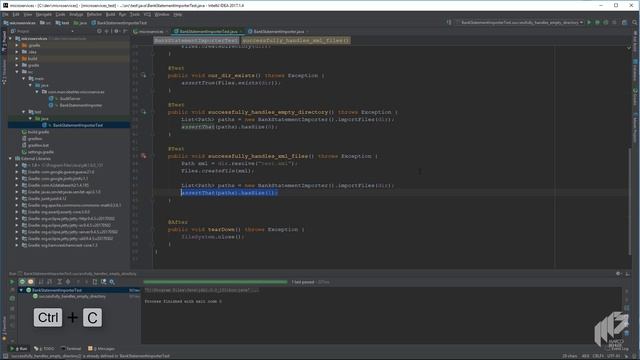Select BankServer class in project tree

pos(70,98)
